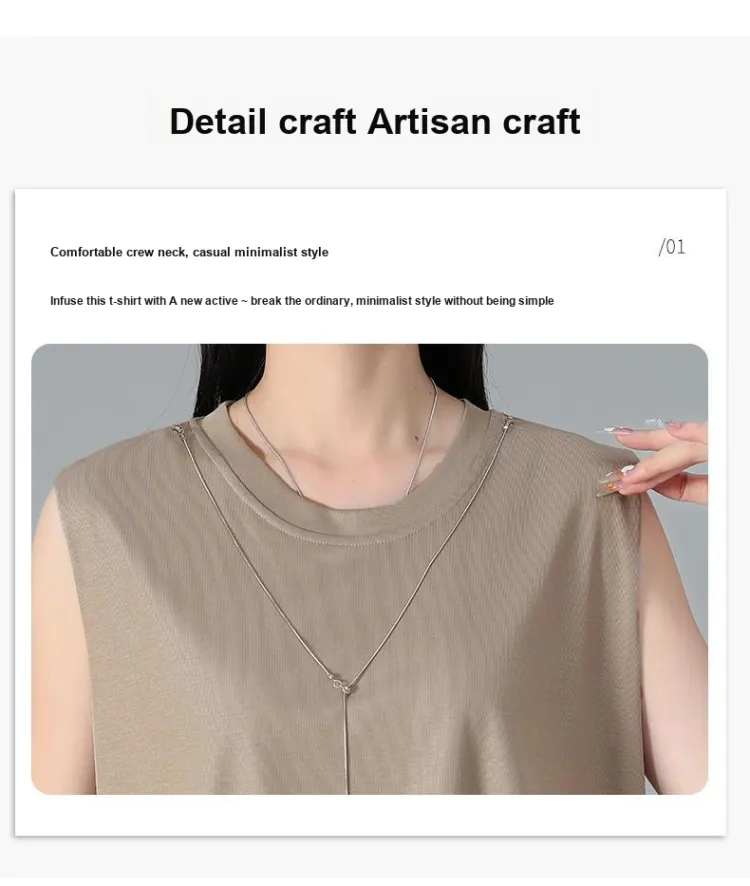Click the blank white card area below the photo
Screen dimensions: 750x886
click(x=370, y=815)
